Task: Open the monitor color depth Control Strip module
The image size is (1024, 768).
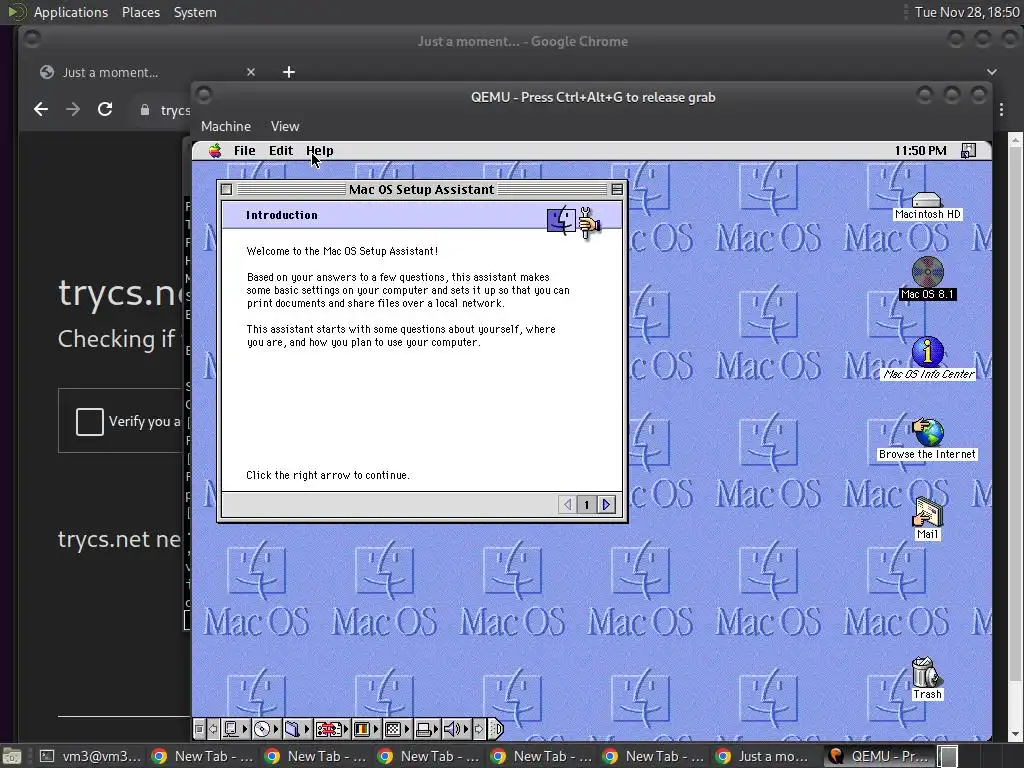Action: click(366, 729)
